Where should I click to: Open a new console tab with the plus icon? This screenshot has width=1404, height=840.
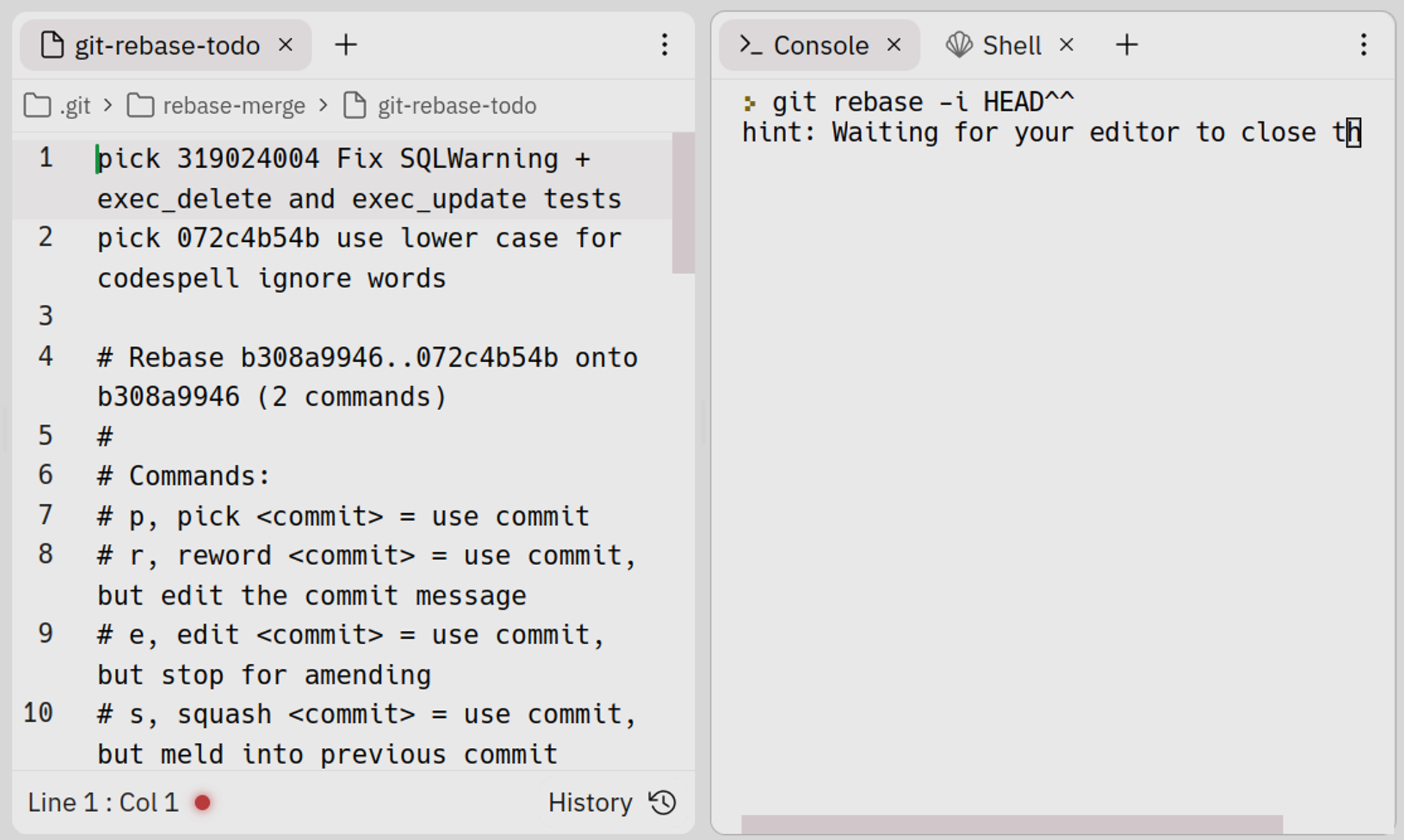click(x=1126, y=45)
